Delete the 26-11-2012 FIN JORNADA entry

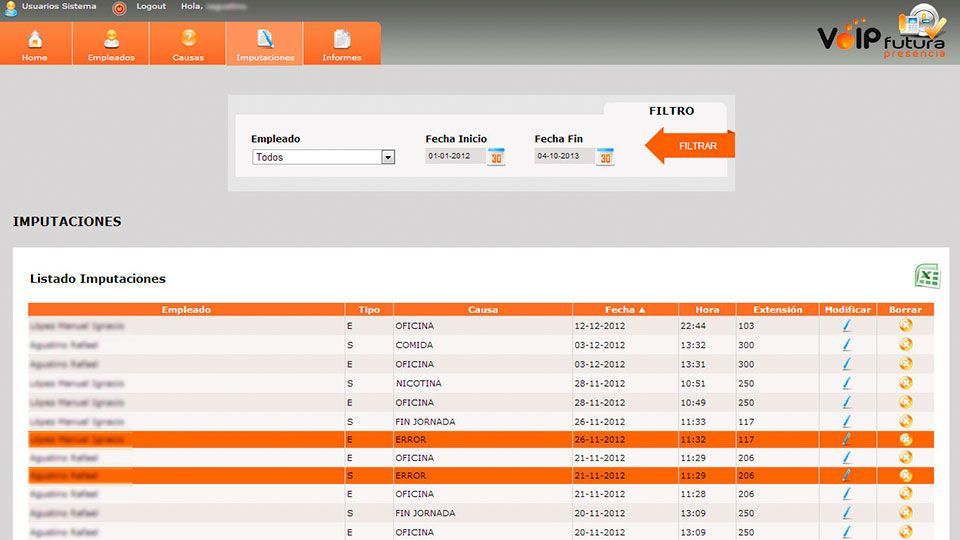pyautogui.click(x=905, y=421)
